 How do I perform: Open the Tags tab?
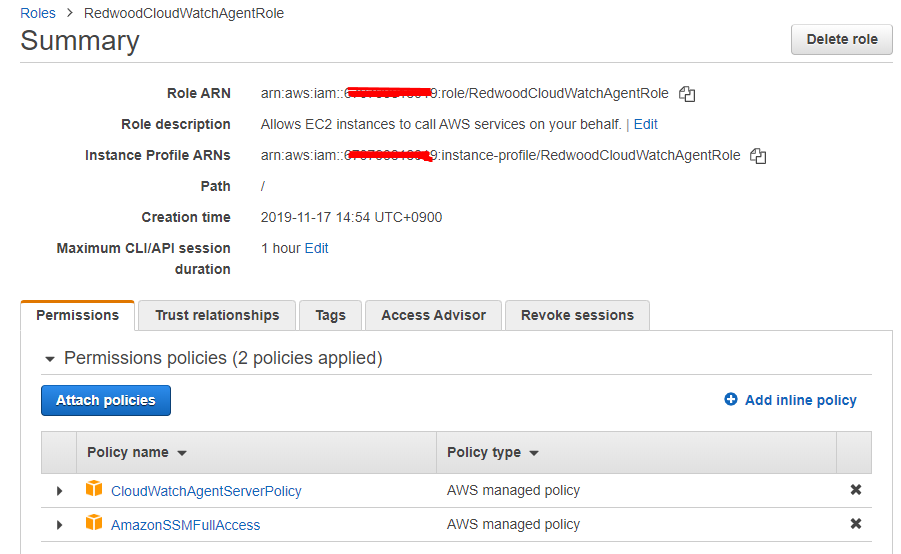tap(330, 315)
